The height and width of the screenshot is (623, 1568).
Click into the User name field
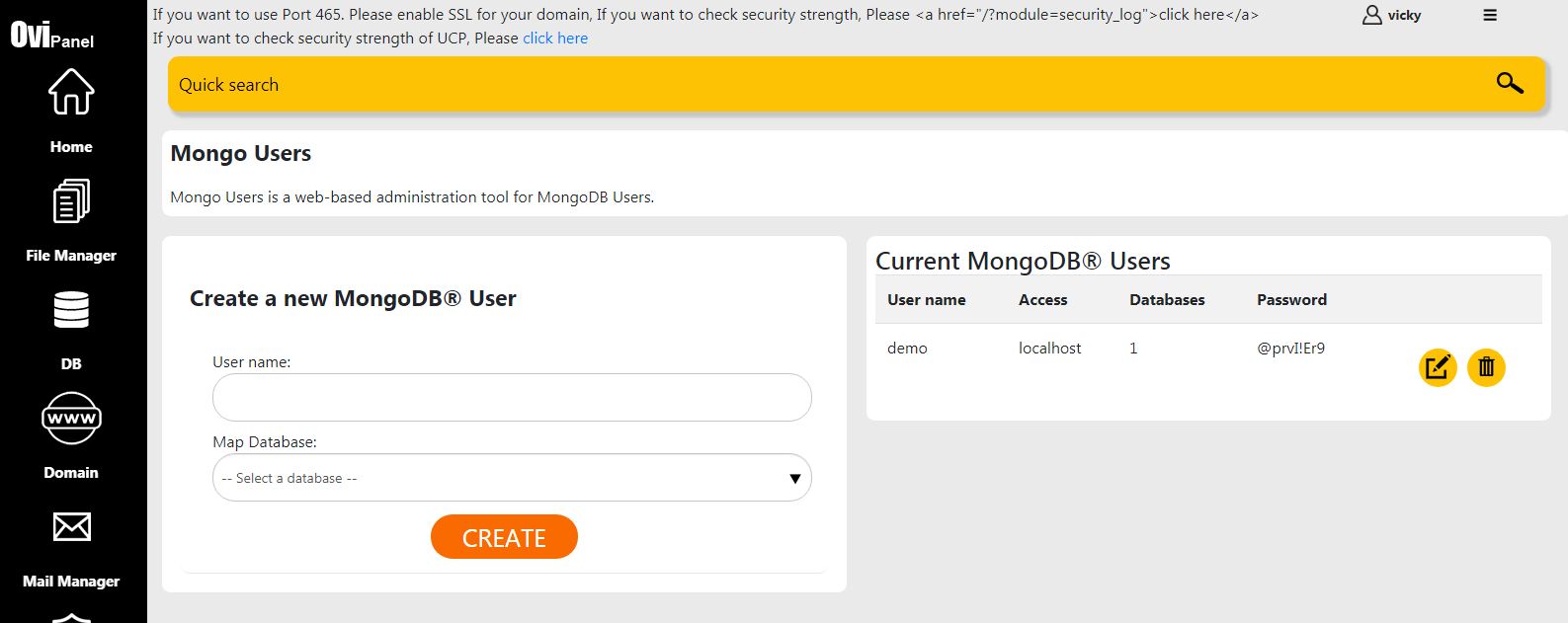click(x=512, y=398)
